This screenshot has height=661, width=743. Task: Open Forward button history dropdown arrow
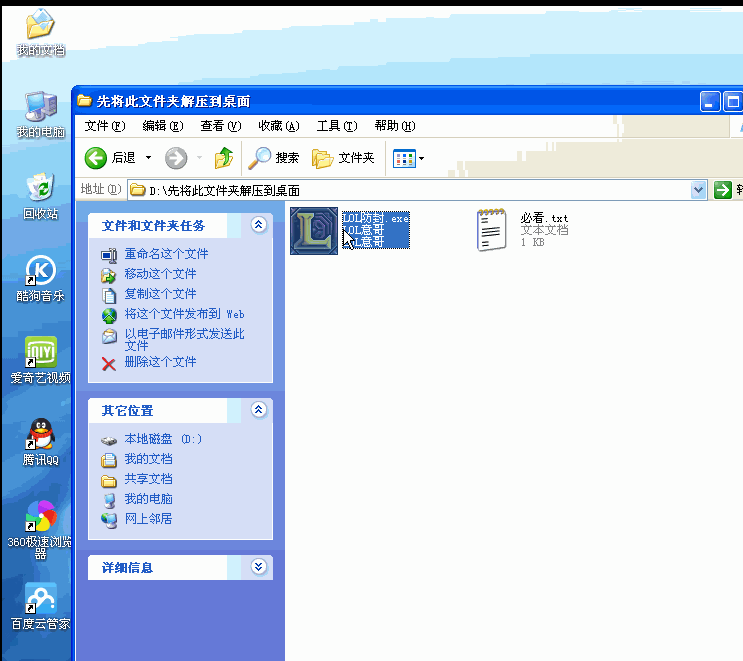coord(199,158)
